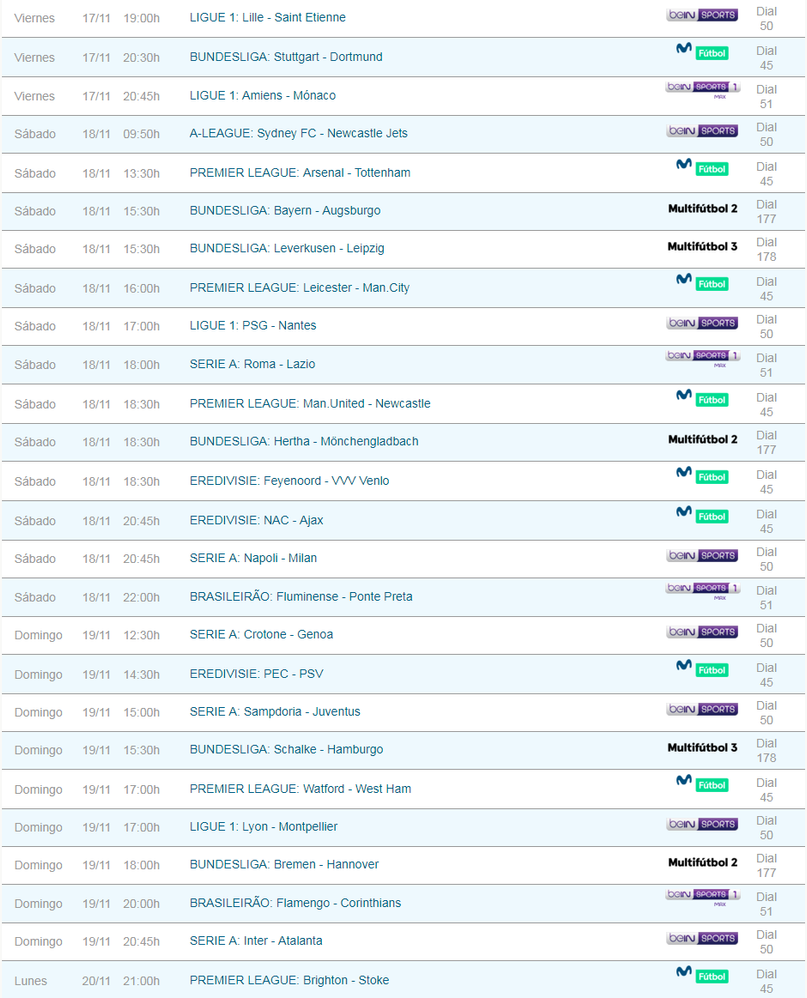
Task: Select PREMIER LEAGUE: Watford - West Ham text
Action: 300,789
